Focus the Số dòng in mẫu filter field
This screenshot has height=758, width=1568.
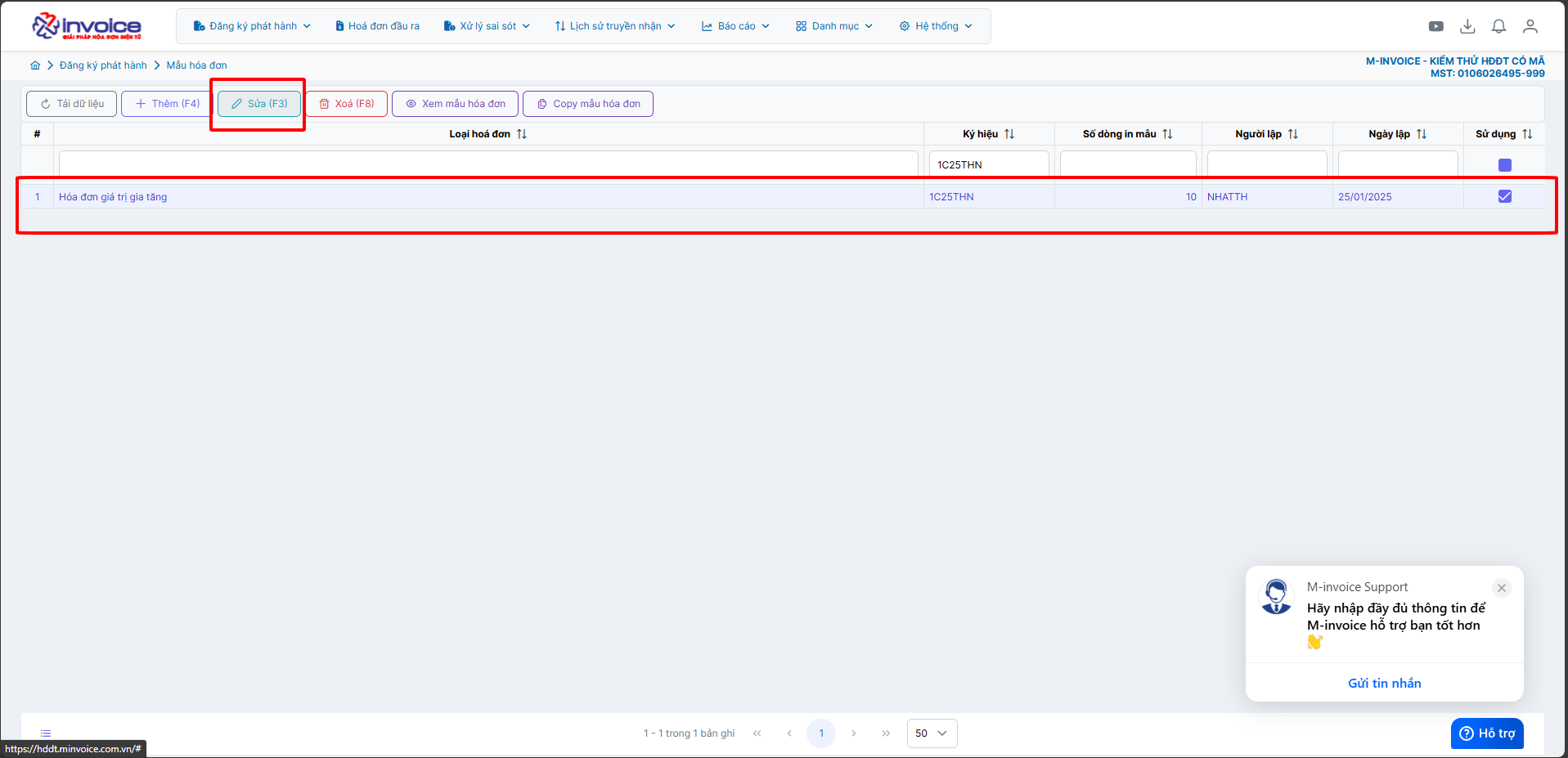tap(1128, 164)
